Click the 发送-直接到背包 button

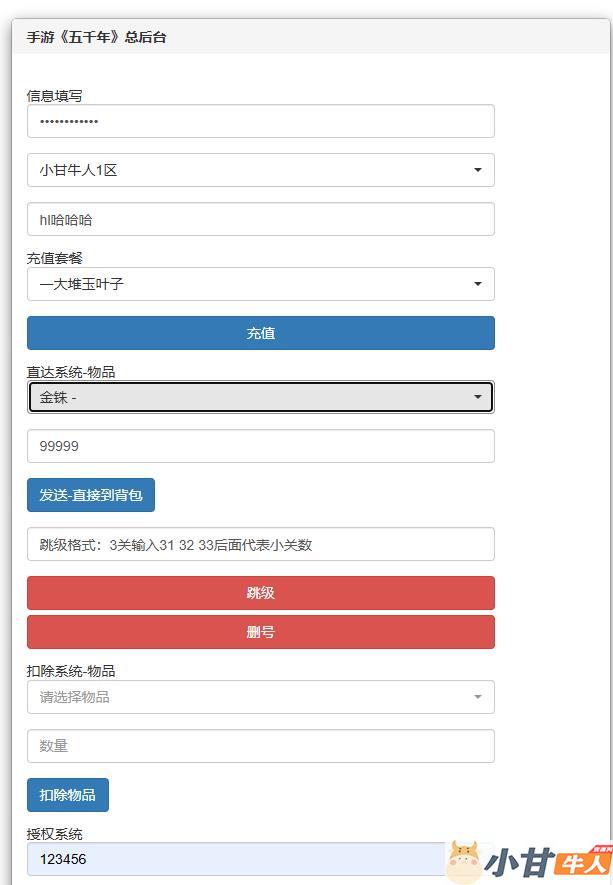point(91,495)
